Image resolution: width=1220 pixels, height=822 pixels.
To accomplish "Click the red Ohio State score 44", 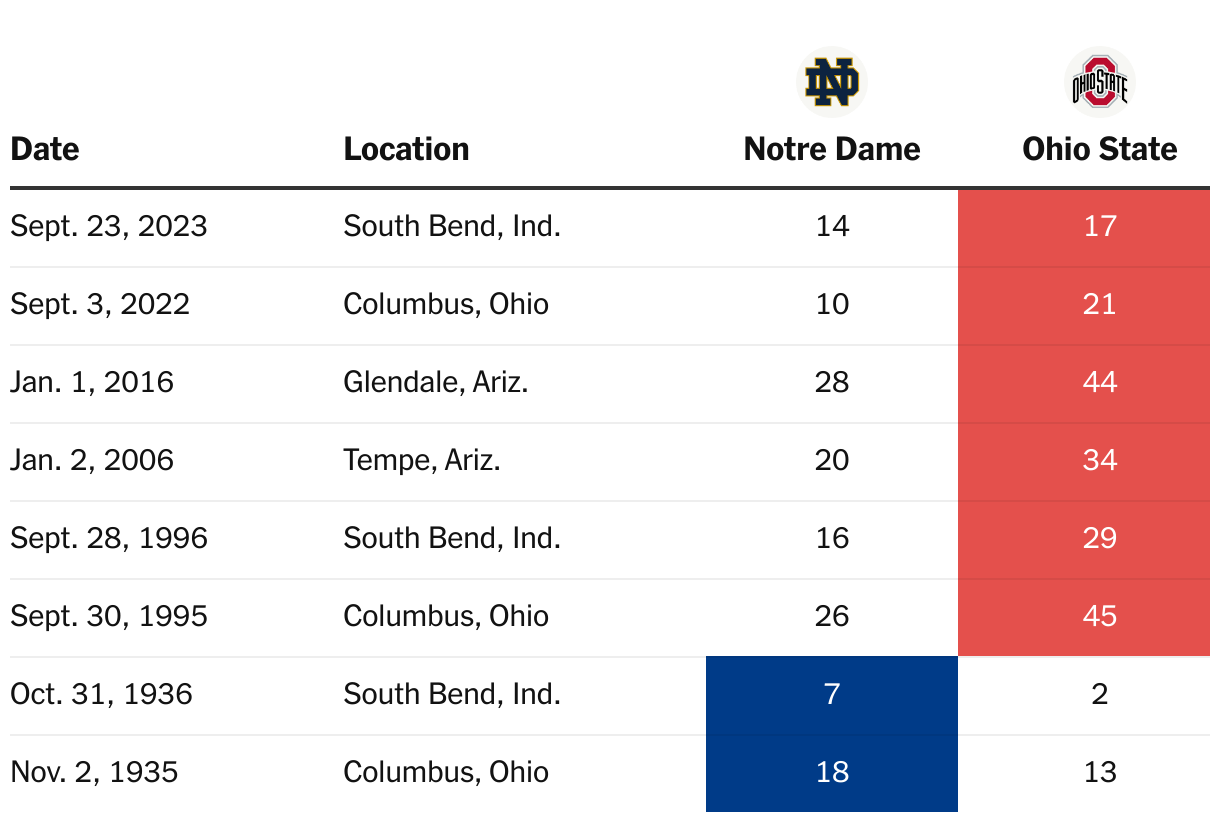I will pos(1099,382).
